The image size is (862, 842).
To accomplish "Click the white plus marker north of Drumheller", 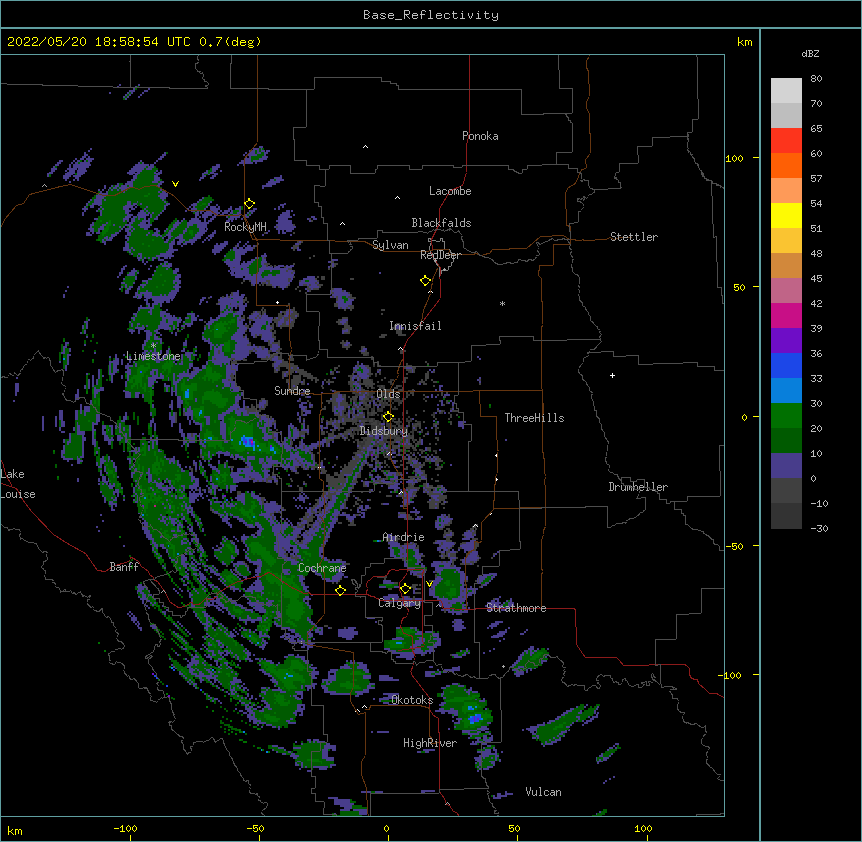I will (612, 375).
